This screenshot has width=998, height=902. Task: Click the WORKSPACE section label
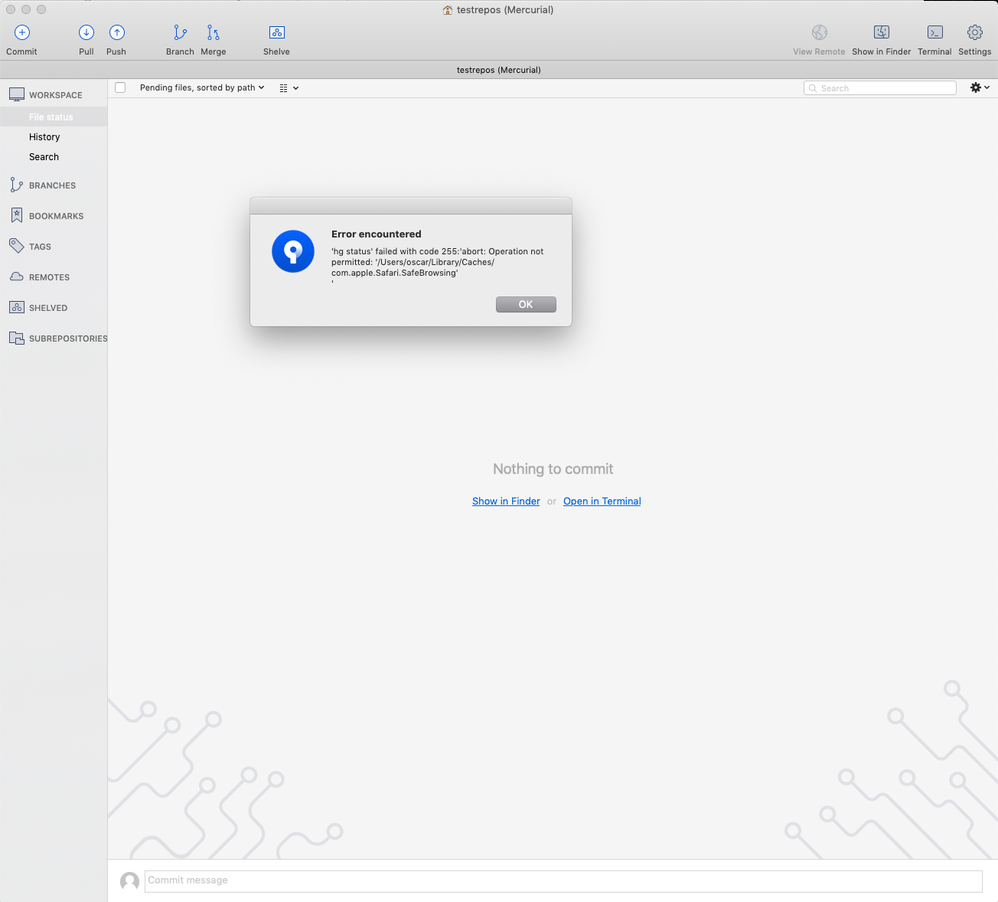(x=55, y=95)
